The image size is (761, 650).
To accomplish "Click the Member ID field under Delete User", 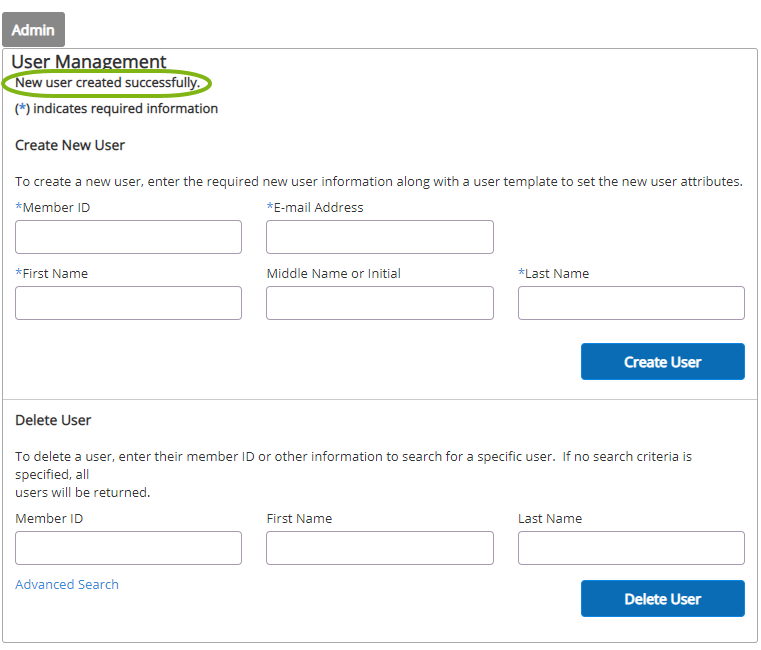I will coord(128,548).
